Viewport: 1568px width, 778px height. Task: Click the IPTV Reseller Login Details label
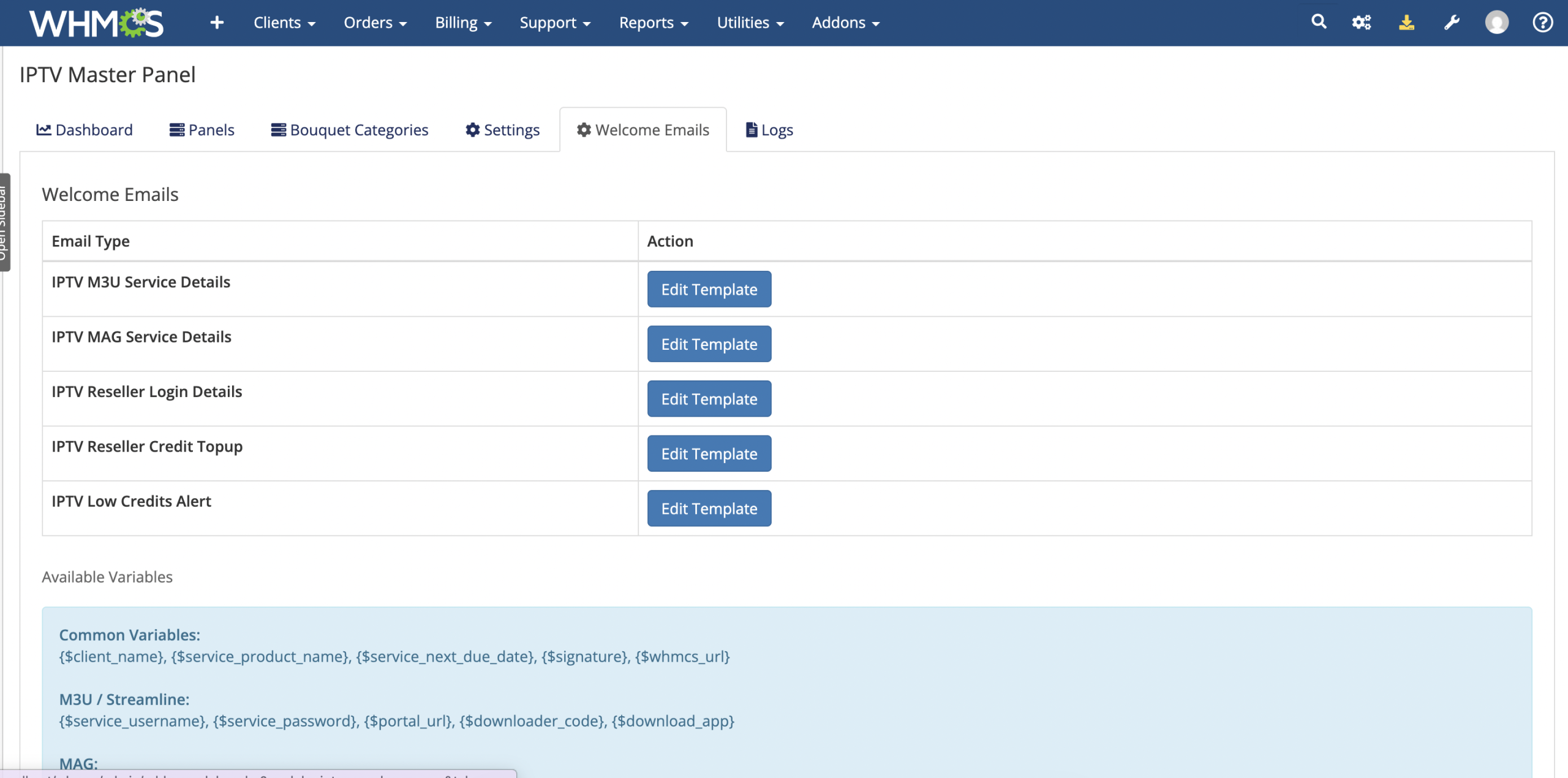coord(147,391)
